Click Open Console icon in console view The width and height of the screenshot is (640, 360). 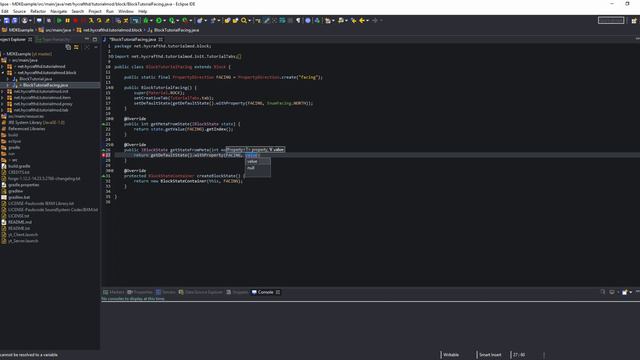point(624,292)
